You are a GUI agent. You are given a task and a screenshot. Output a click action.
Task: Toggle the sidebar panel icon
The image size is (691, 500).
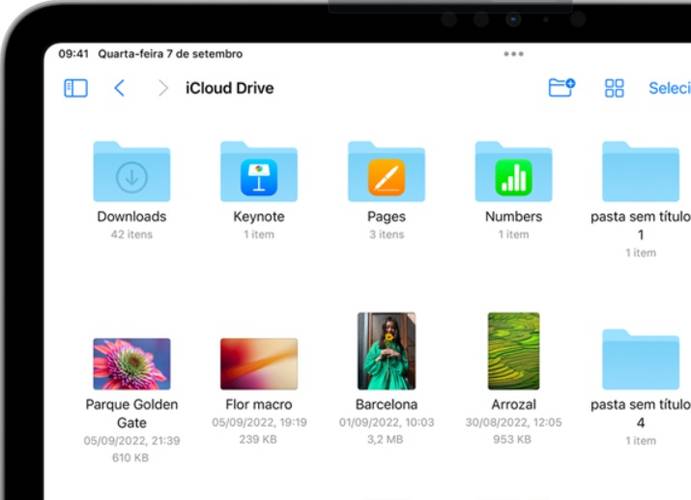76,88
